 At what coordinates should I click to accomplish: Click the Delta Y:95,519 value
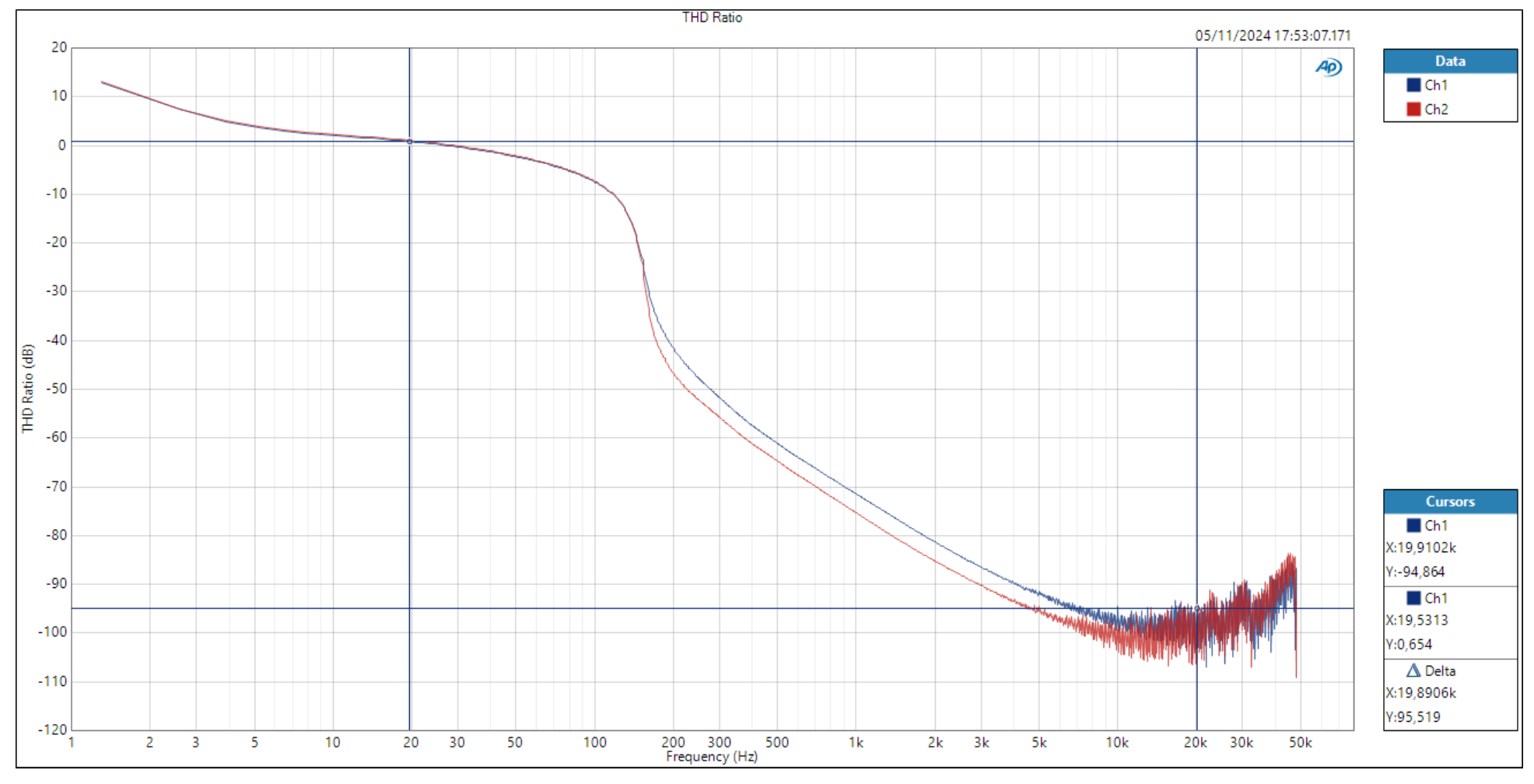pos(1413,717)
